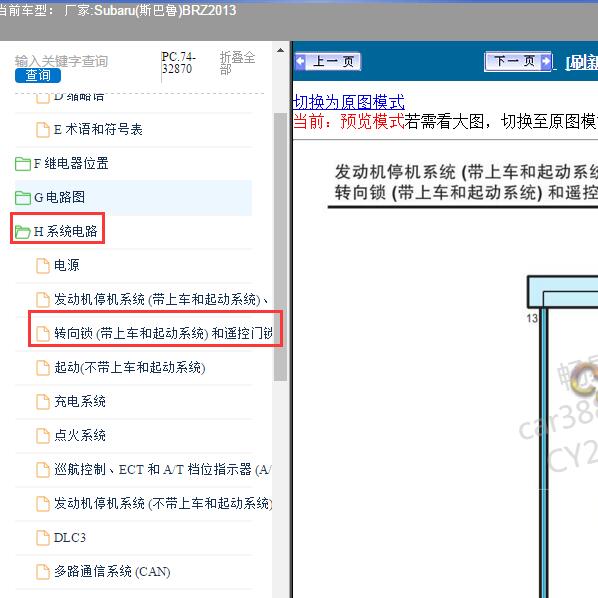Click the 折叠全部 collapse-all link
Screen dimensions: 598x598
click(237, 63)
